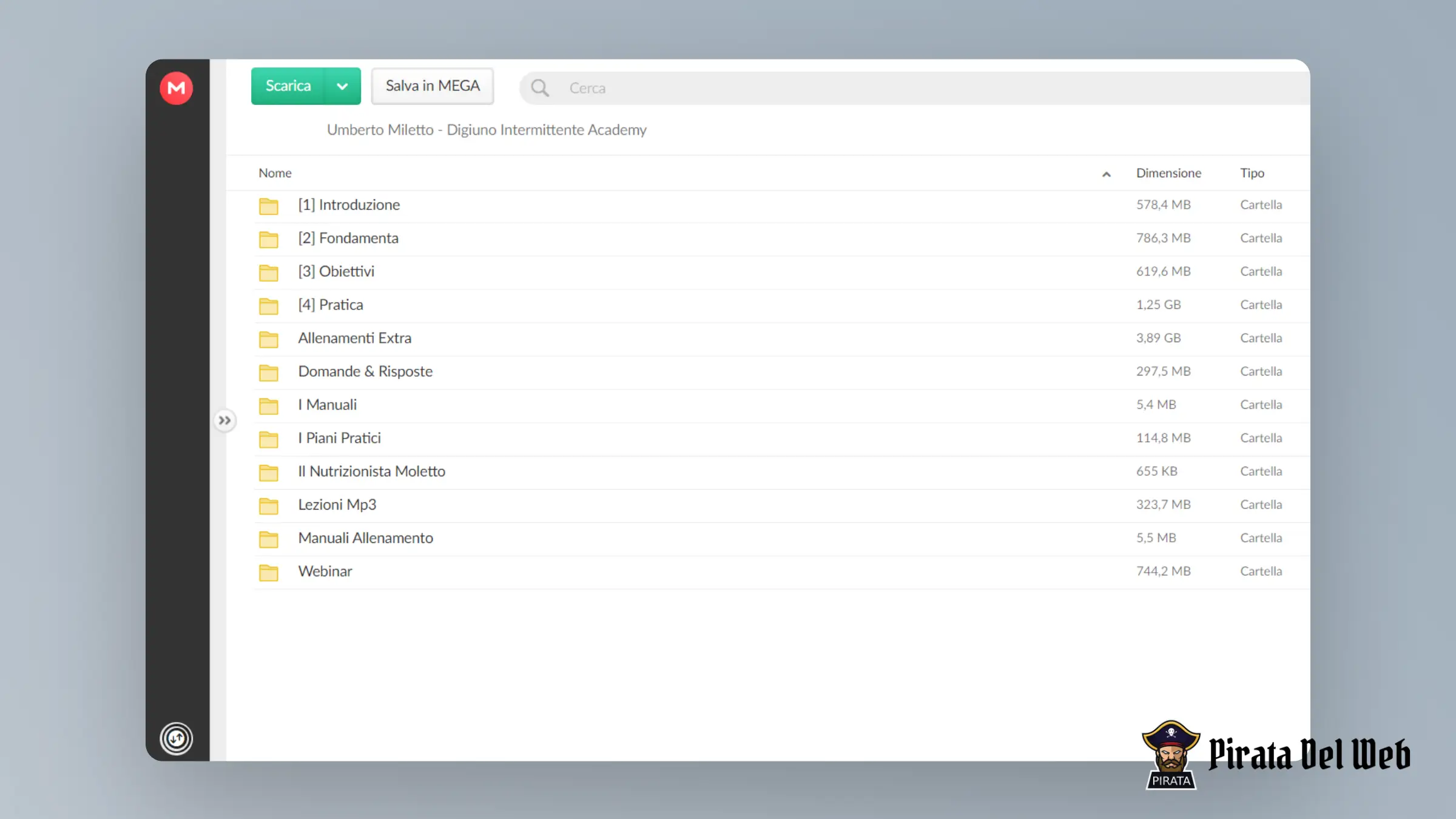Click the 'Allenamenti Extra' folder name
This screenshot has height=819, width=1456.
point(355,338)
